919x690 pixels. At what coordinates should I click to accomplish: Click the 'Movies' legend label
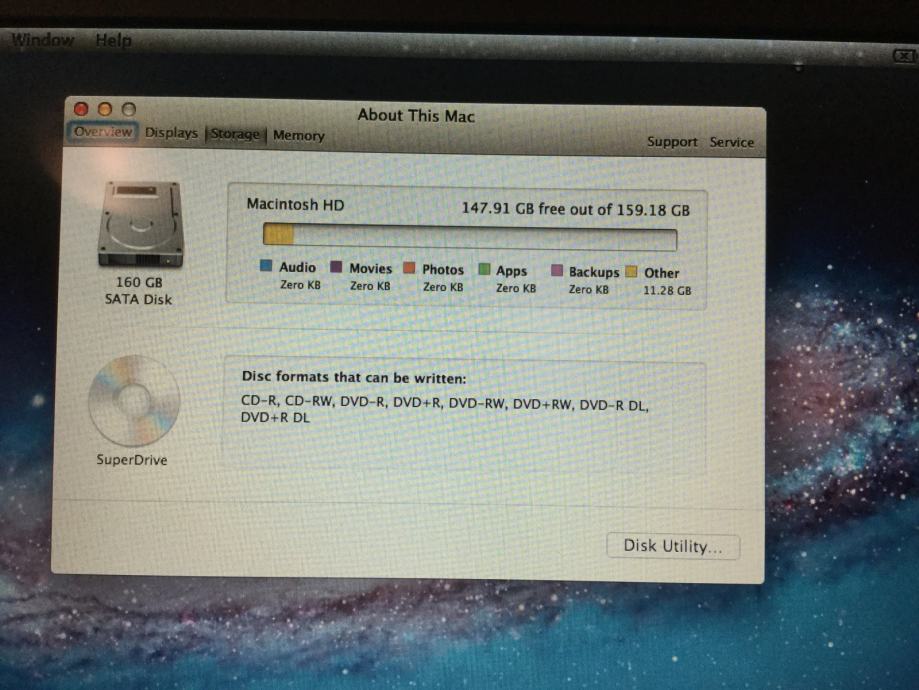coord(371,268)
